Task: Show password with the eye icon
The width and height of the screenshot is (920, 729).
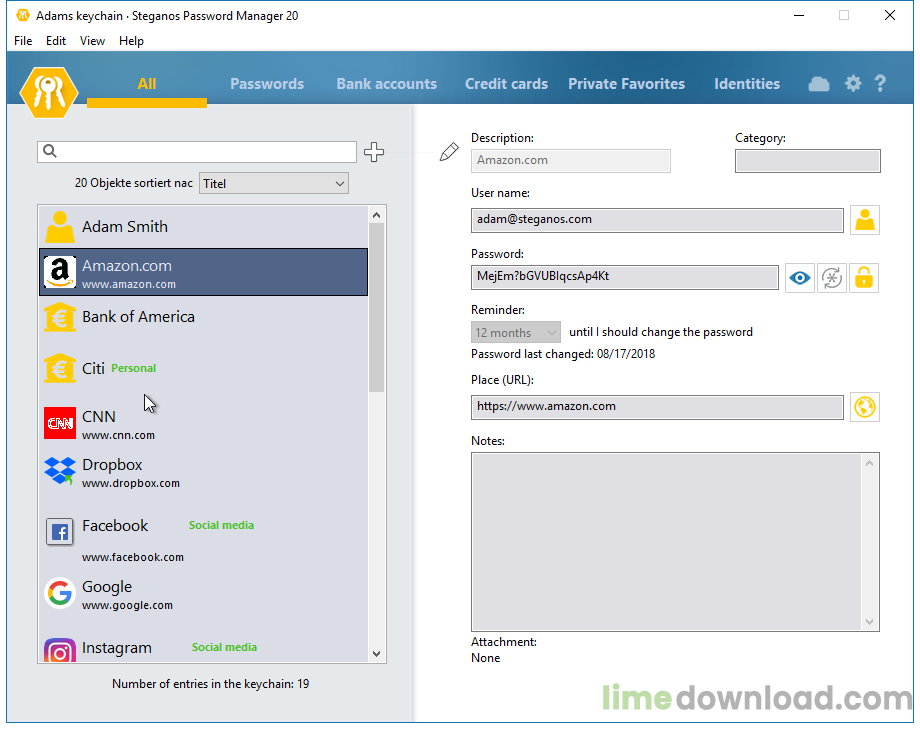Action: coord(799,278)
